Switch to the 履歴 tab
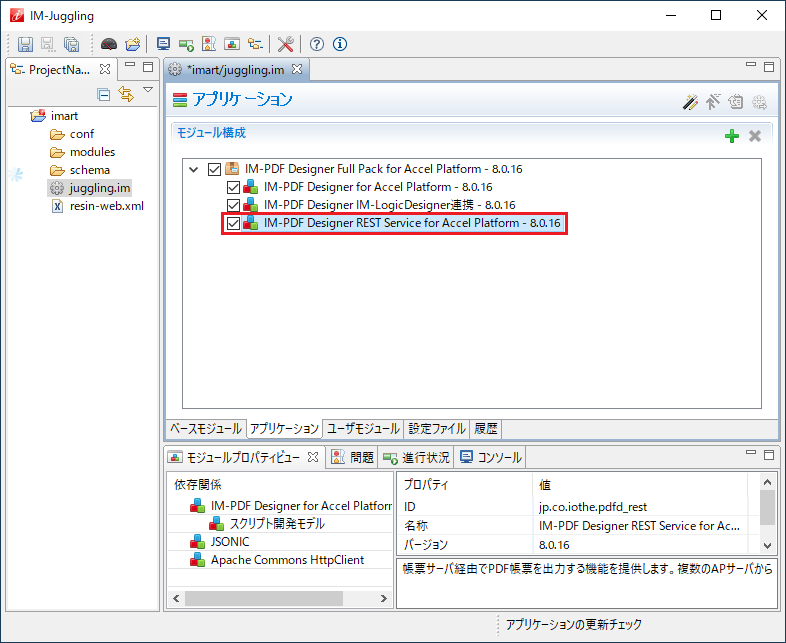The image size is (786, 643). tap(485, 429)
